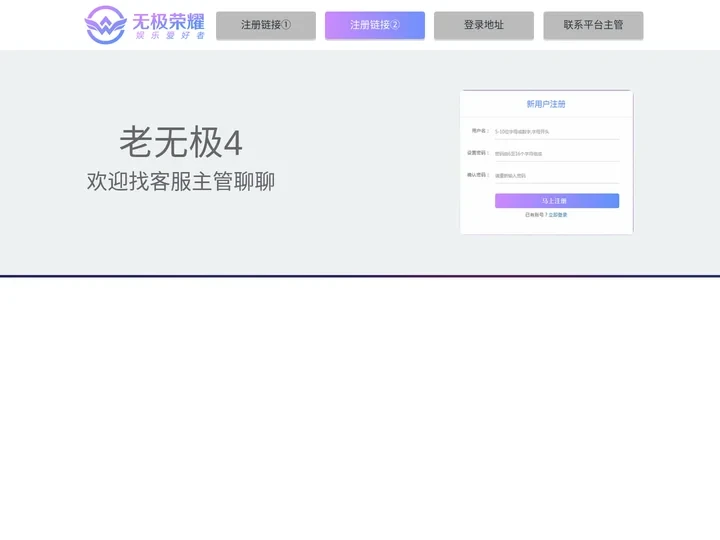Open 联系平台主管 navigation button
720x540 pixels.
coord(593,25)
